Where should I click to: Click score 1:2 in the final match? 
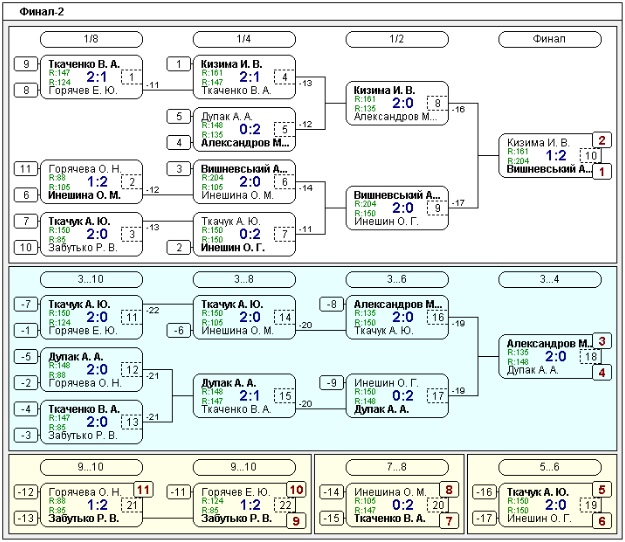point(556,155)
